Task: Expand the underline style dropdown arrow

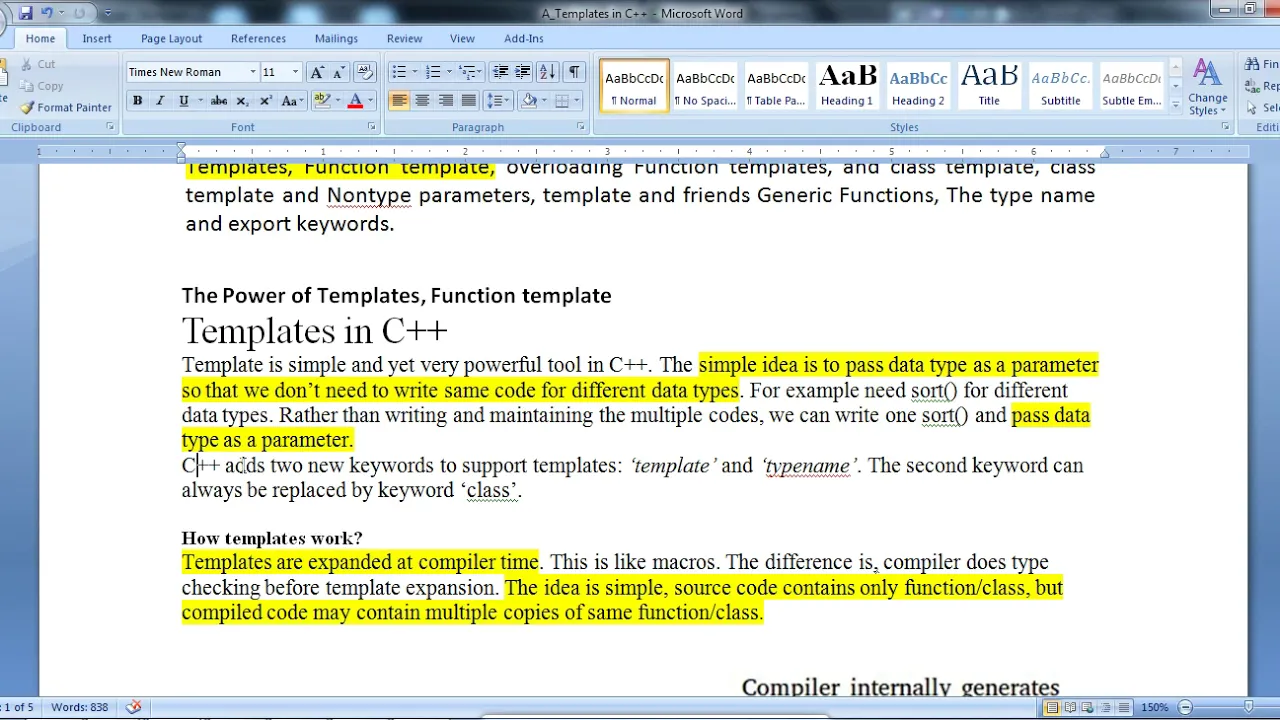Action: 200,101
